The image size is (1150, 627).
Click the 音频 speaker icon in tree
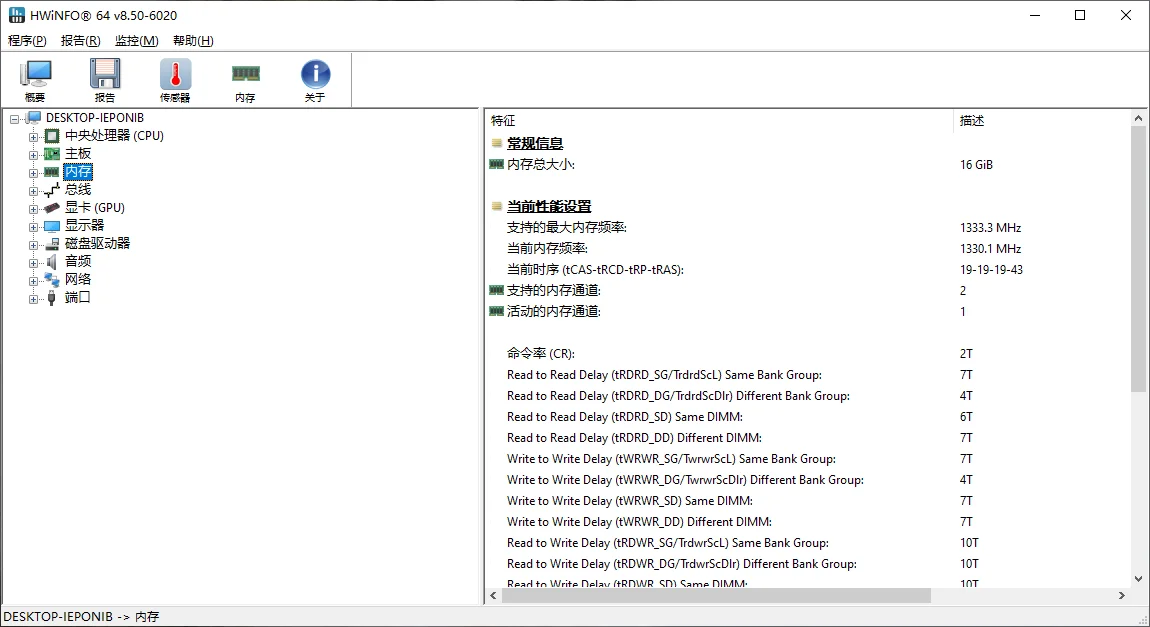(x=51, y=262)
